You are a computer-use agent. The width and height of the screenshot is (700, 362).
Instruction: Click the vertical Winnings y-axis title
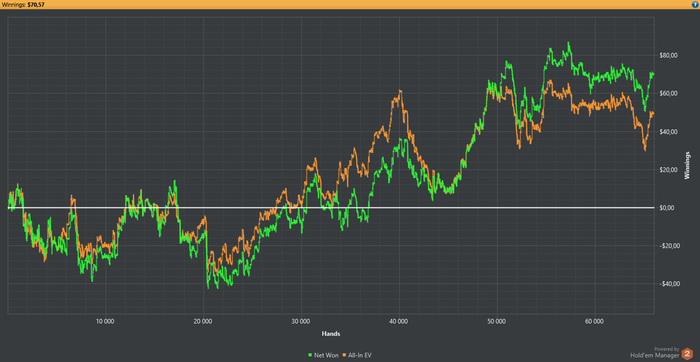tap(688, 166)
